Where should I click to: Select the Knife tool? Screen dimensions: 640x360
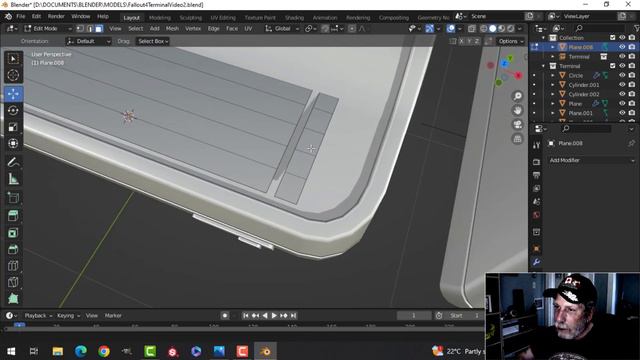tap(13, 282)
